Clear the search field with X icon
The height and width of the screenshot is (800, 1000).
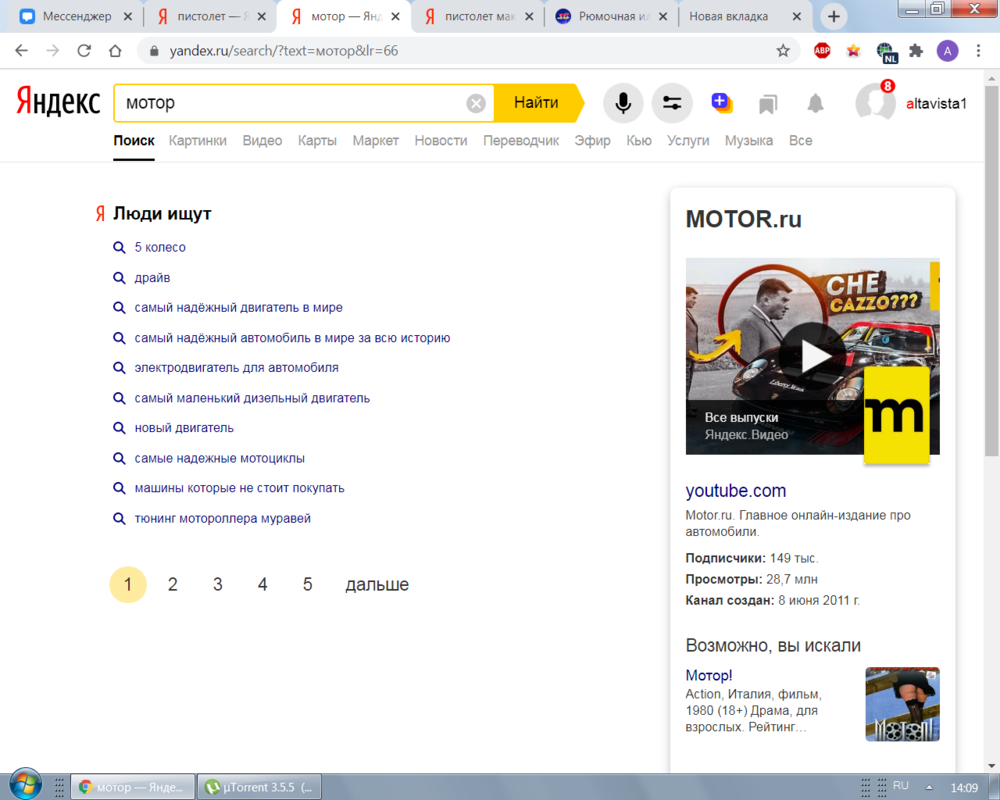tap(476, 103)
